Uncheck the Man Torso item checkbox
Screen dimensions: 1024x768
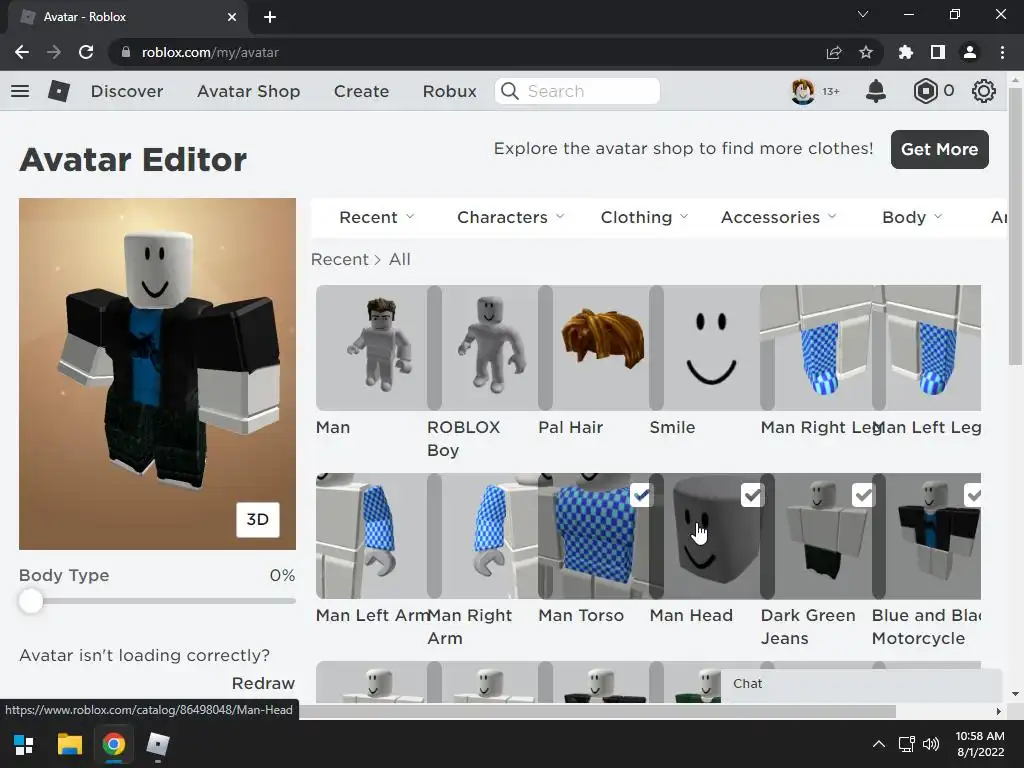click(641, 495)
